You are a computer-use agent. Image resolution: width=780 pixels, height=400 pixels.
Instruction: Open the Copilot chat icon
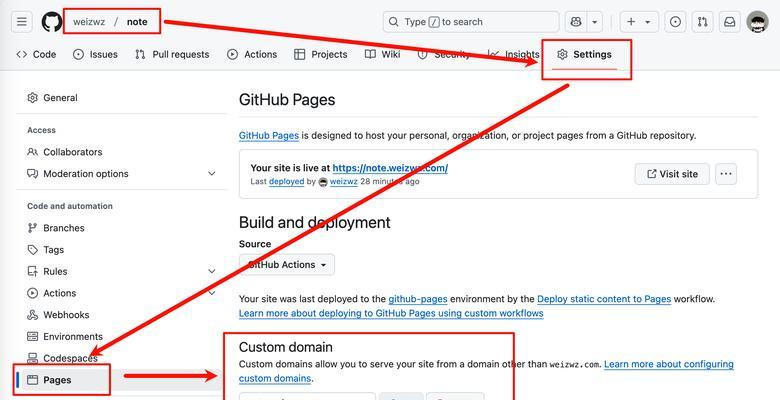576,22
